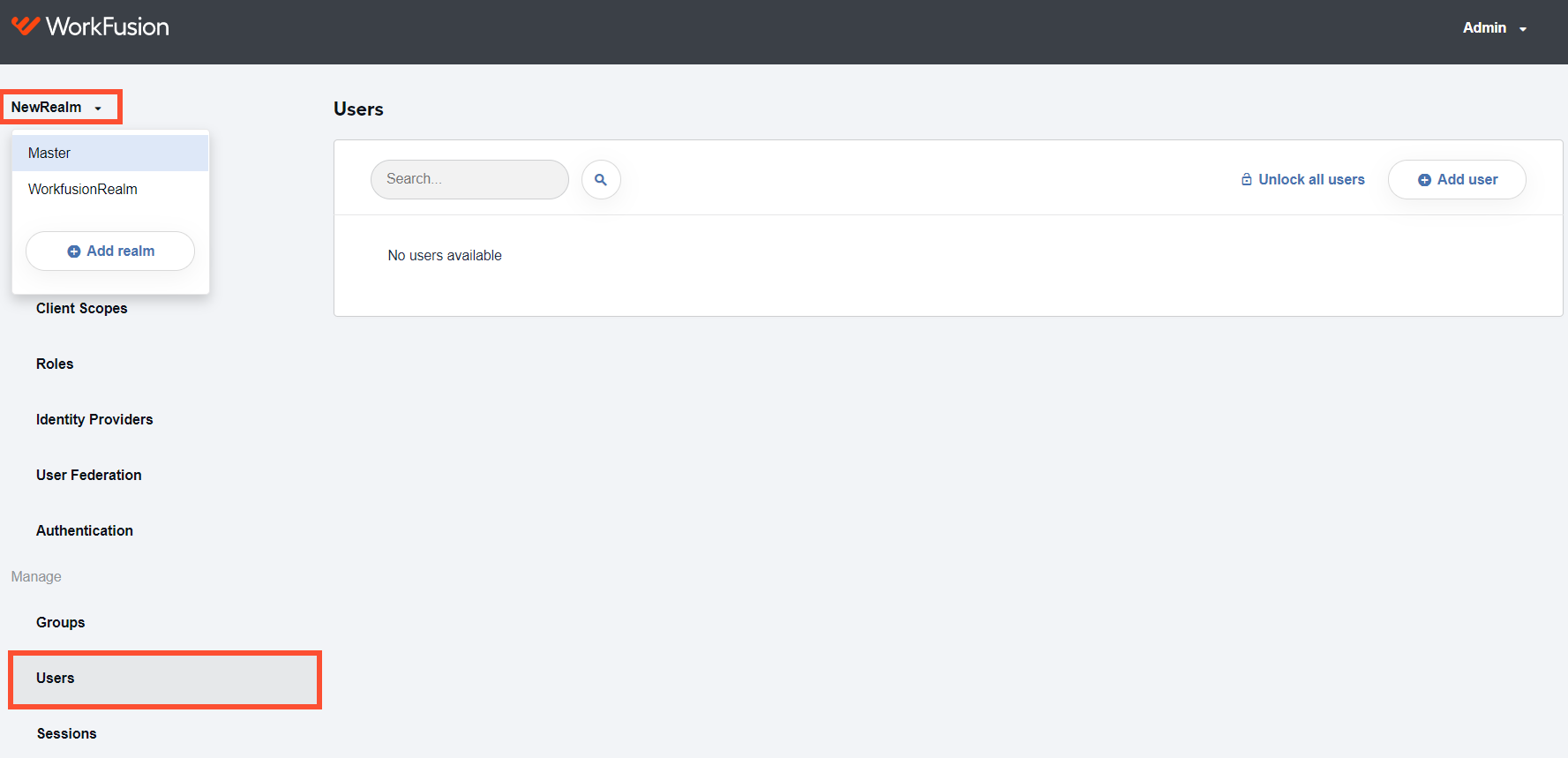Click the Add user button
This screenshot has height=758, width=1568.
[x=1457, y=179]
